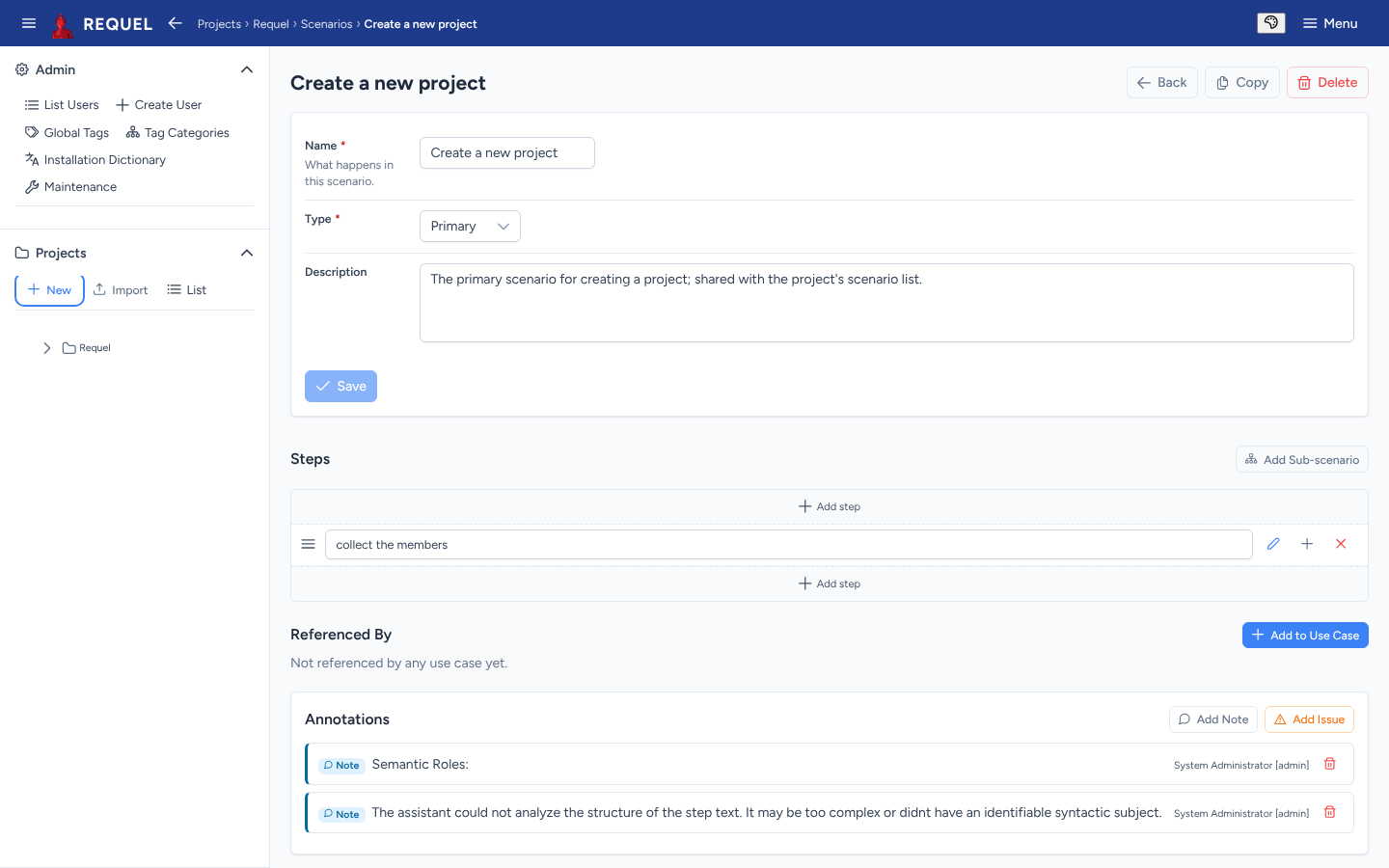
Task: Remove the 'collect the members' step
Action: 1341,544
